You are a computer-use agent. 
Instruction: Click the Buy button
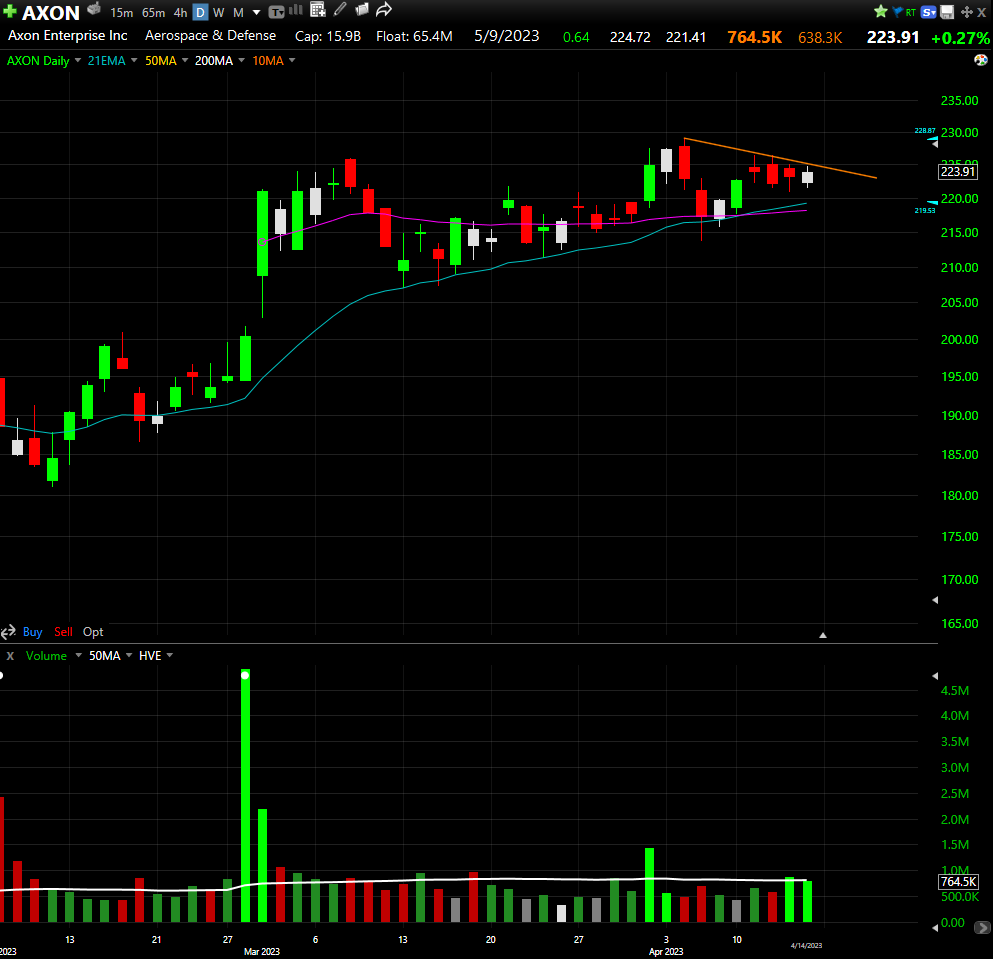(32, 632)
